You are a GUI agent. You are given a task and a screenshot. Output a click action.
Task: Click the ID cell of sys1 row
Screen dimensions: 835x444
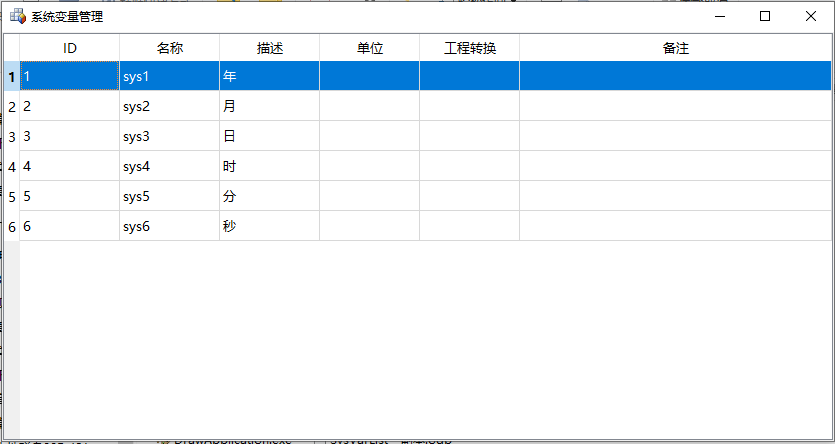70,76
